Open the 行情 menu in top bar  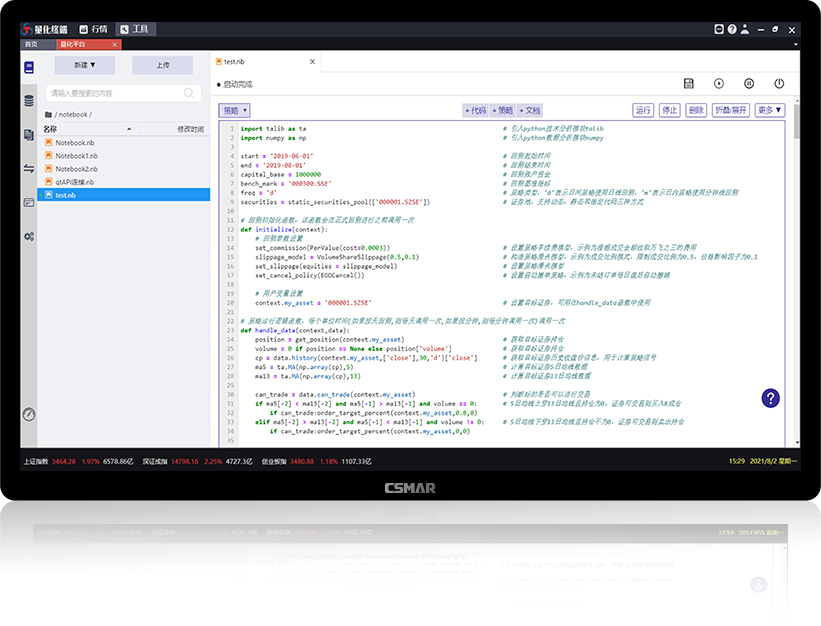(x=90, y=30)
